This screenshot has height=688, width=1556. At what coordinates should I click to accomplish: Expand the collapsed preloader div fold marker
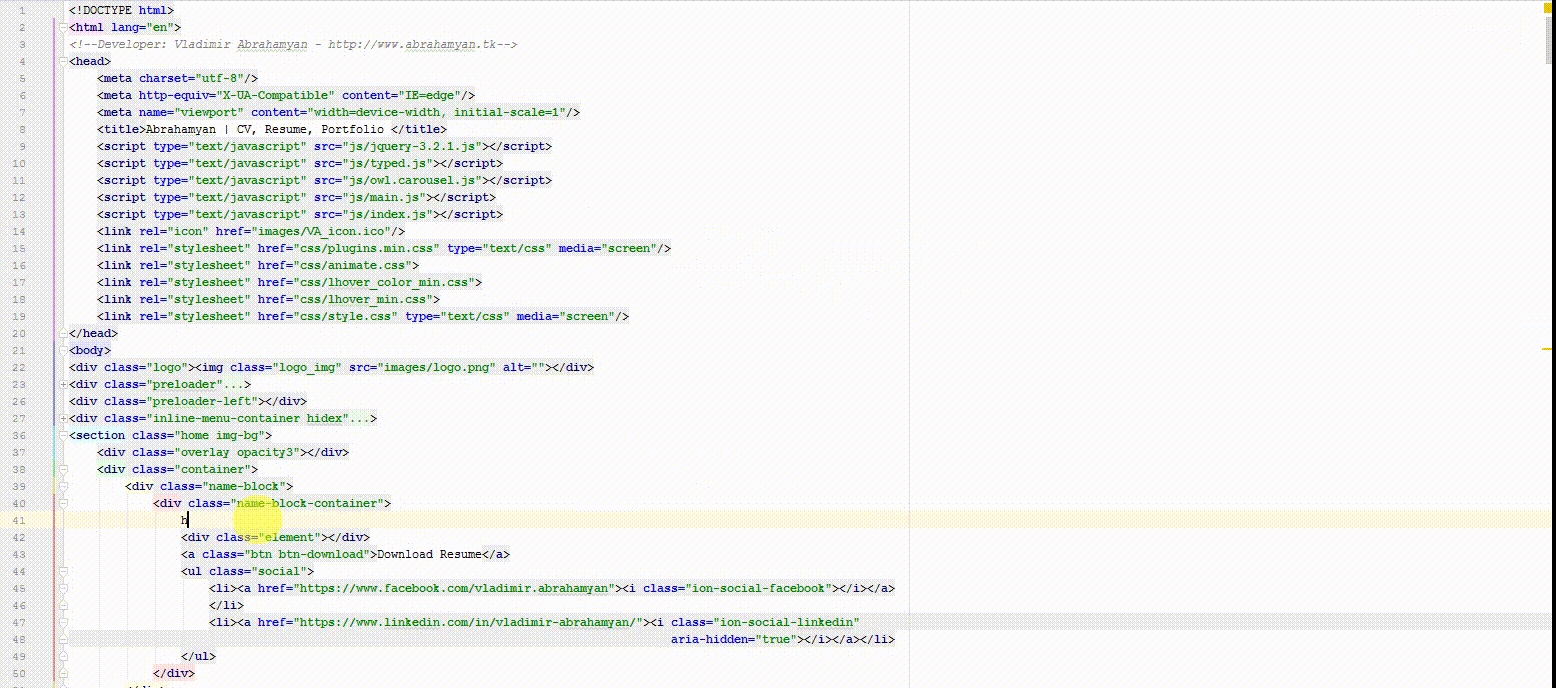click(62, 384)
